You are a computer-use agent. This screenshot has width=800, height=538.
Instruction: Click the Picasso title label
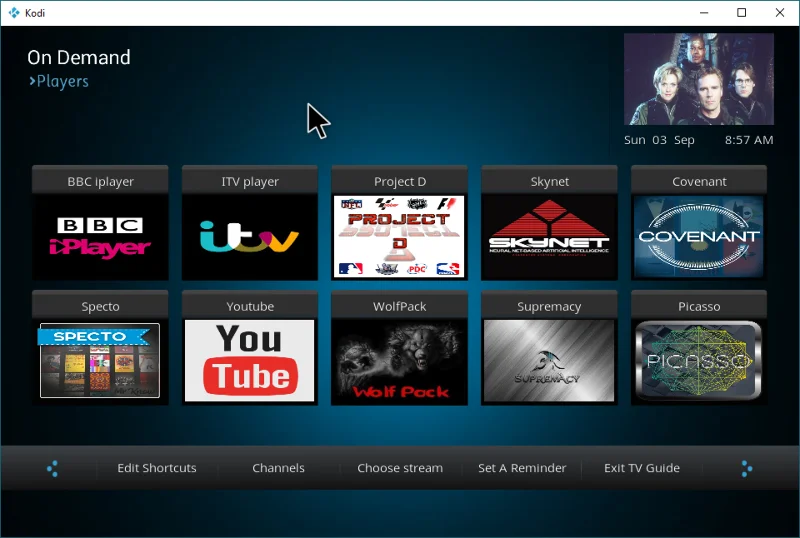tap(699, 306)
